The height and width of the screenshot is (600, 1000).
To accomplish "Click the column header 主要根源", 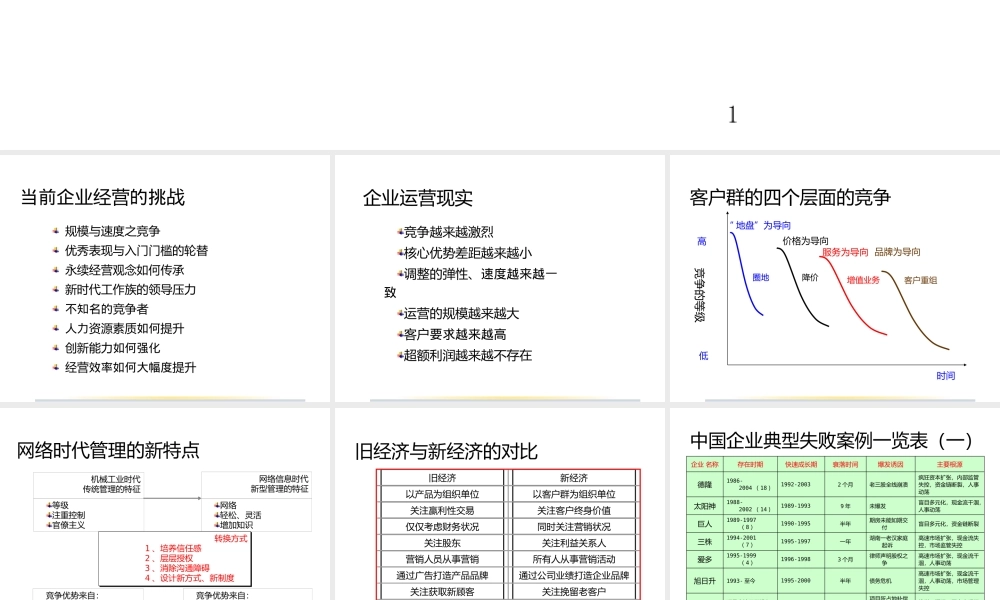I will (x=950, y=464).
